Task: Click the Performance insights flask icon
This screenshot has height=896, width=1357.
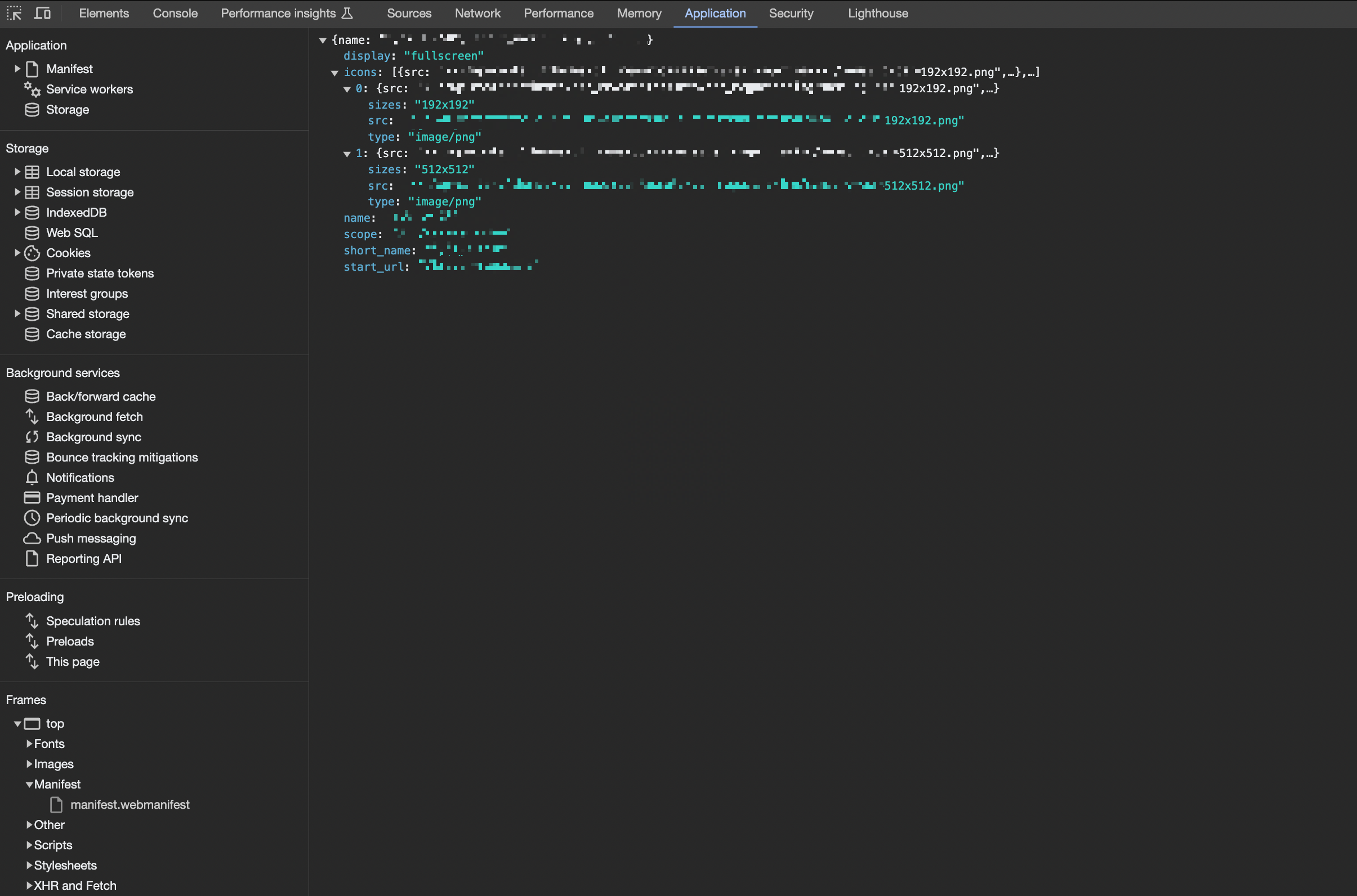Action: 347,13
